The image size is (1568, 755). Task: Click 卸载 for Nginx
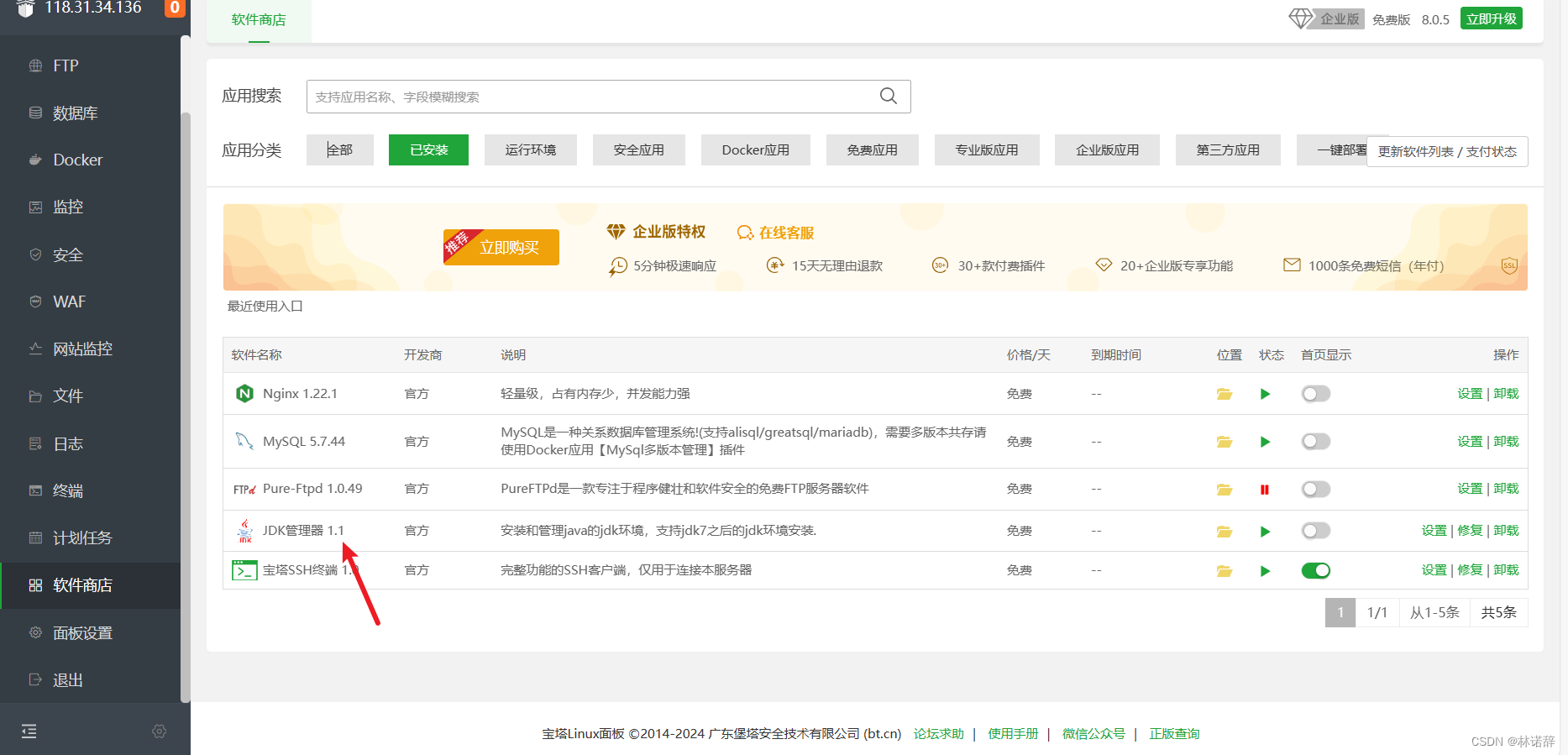click(x=1506, y=393)
